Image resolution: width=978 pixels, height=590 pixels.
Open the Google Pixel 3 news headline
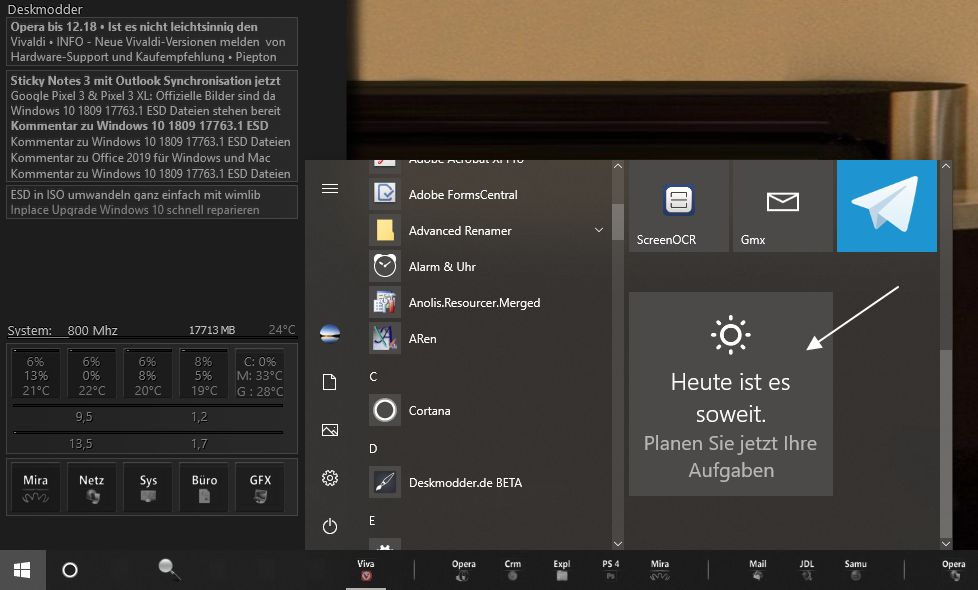(143, 95)
